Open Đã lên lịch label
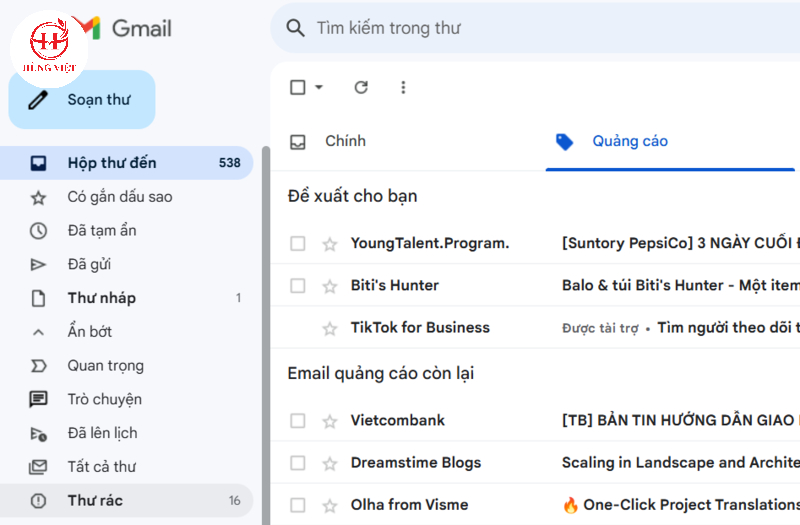The height and width of the screenshot is (525, 800). tap(127, 433)
